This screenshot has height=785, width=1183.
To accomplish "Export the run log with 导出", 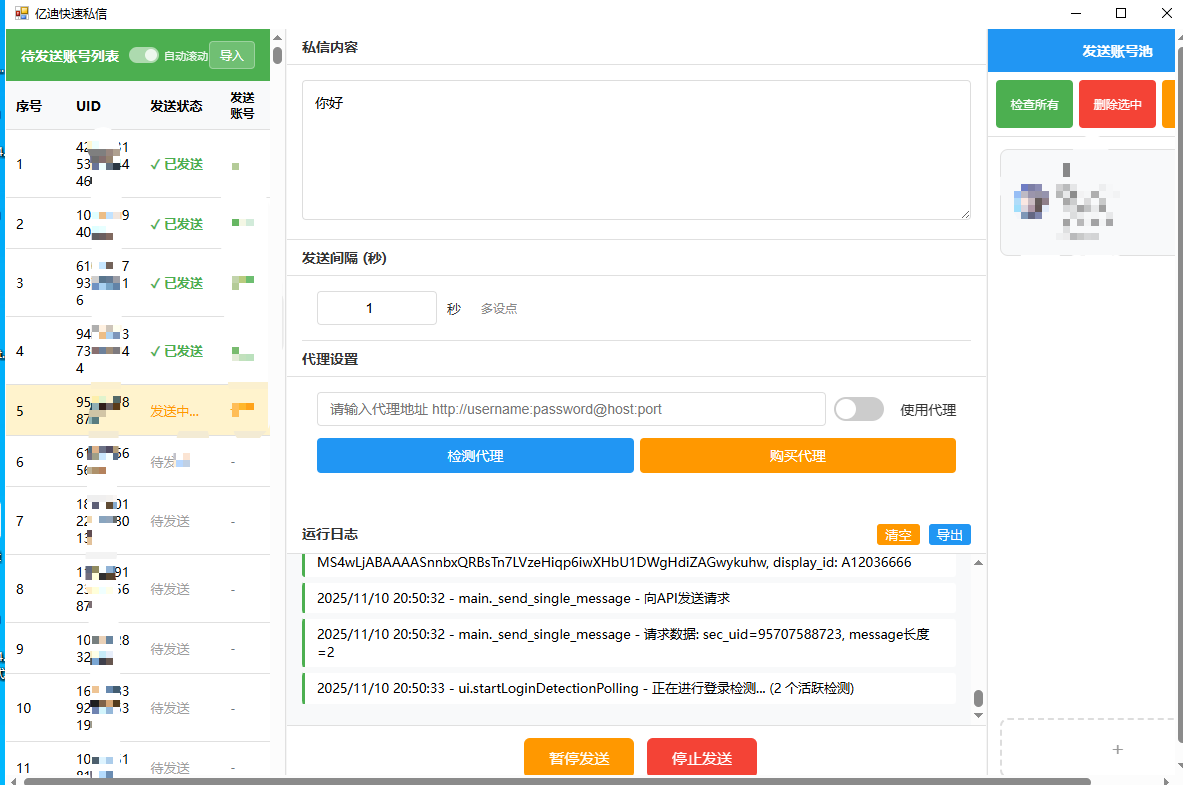I will click(949, 534).
